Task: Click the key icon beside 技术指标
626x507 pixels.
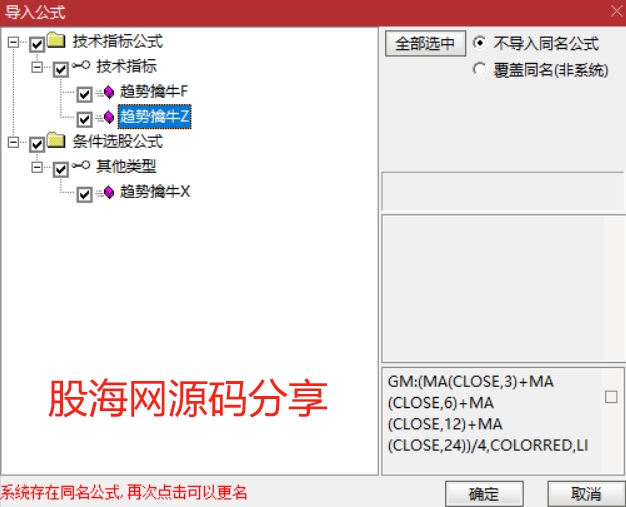Action: [x=81, y=65]
